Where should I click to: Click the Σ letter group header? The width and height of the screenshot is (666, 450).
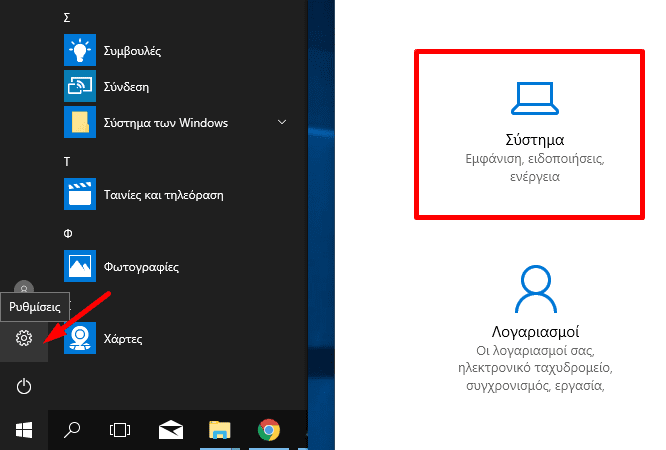pyautogui.click(x=66, y=17)
